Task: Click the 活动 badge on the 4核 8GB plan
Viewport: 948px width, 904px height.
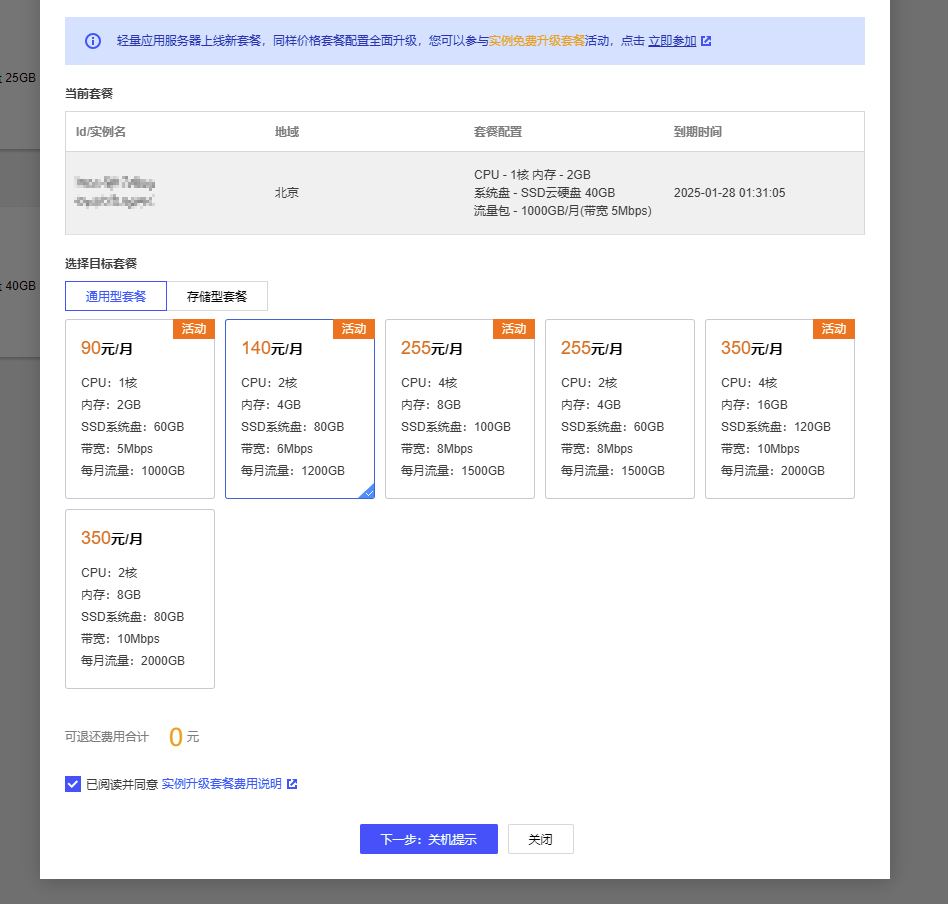Action: click(x=514, y=329)
